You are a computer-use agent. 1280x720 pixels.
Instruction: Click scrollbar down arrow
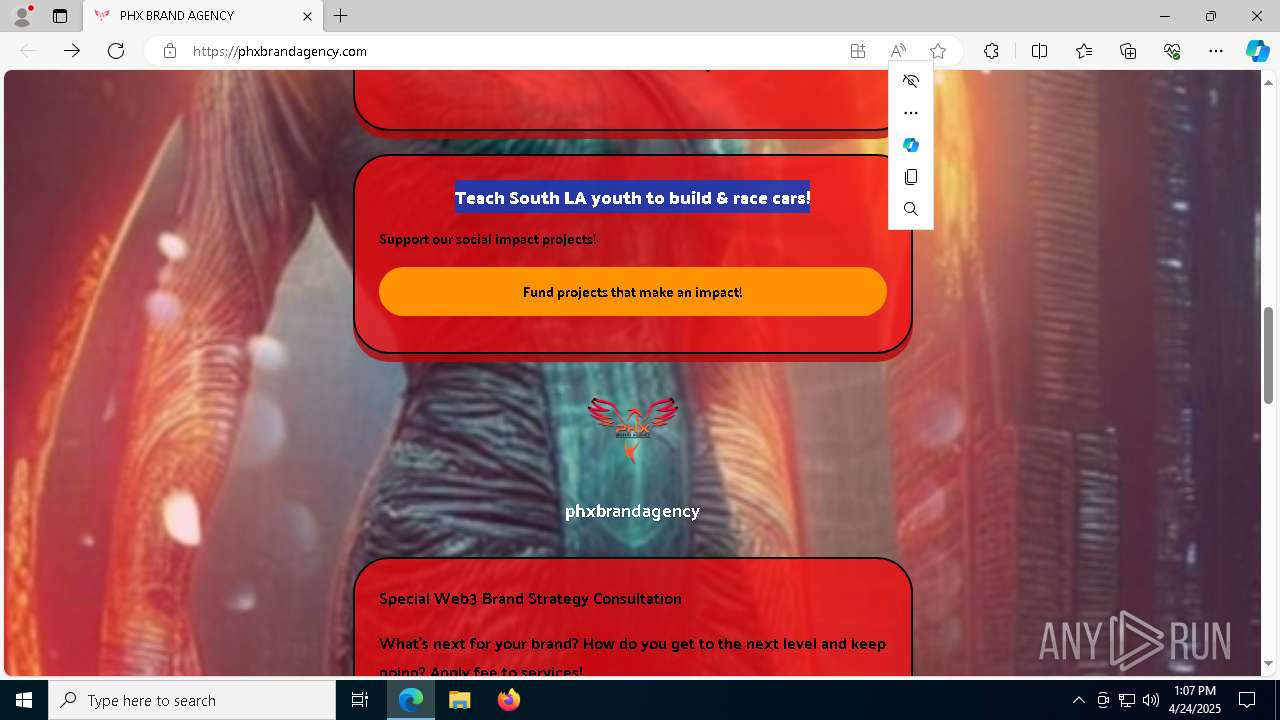(x=1269, y=664)
